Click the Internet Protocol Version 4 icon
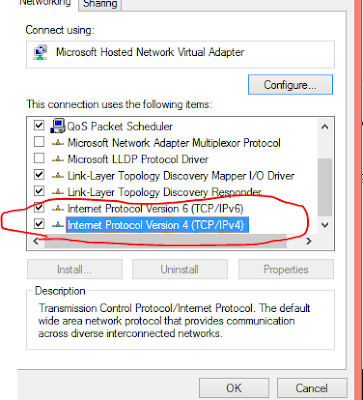This screenshot has height=400, width=363. tap(58, 225)
